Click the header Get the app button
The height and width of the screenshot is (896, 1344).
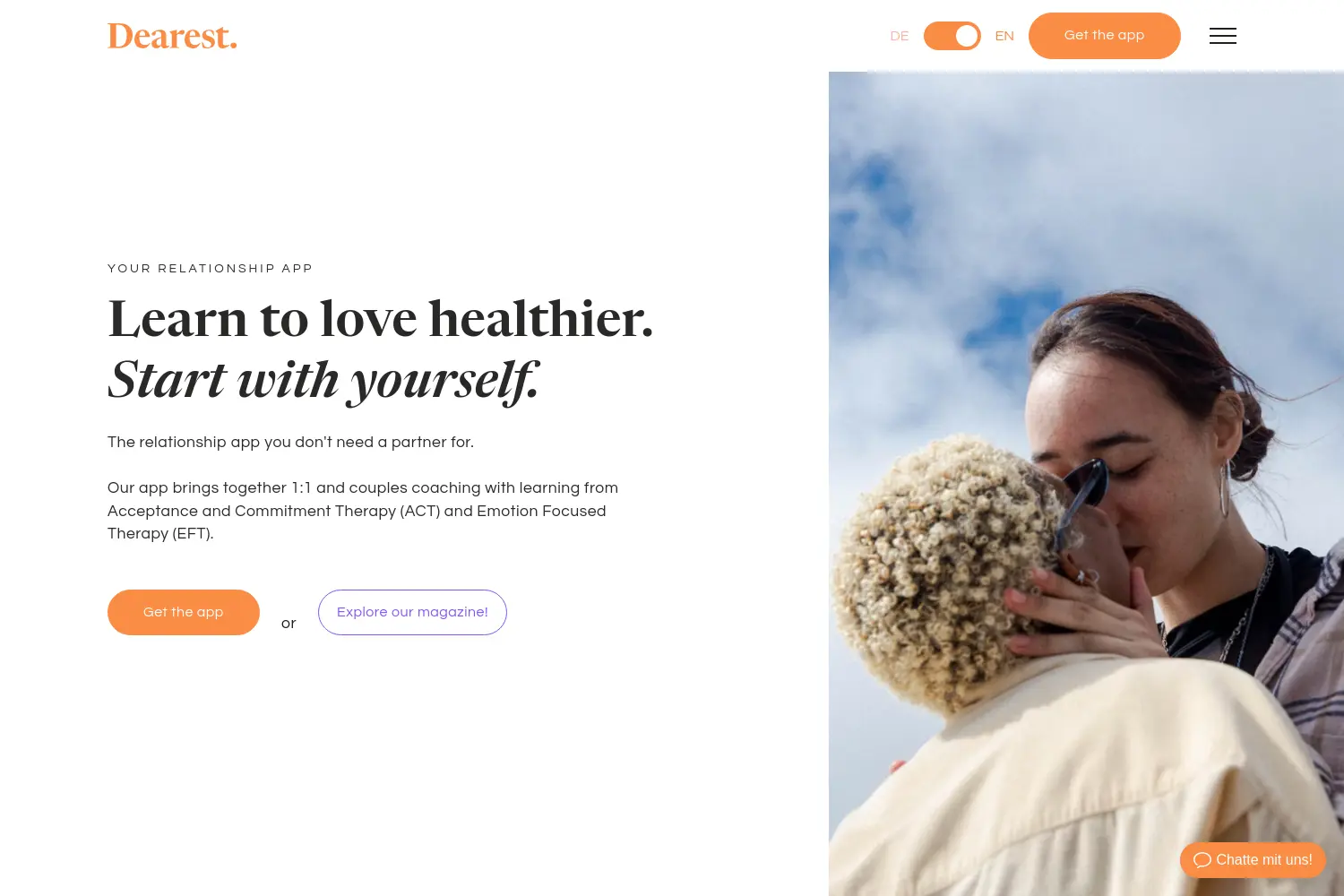click(x=1105, y=36)
